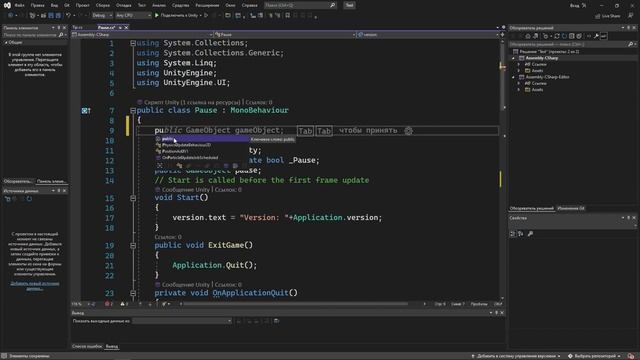Collapse ExitGame() method at line 19
Screen dimensions: 640x360
pyautogui.click(x=133, y=246)
